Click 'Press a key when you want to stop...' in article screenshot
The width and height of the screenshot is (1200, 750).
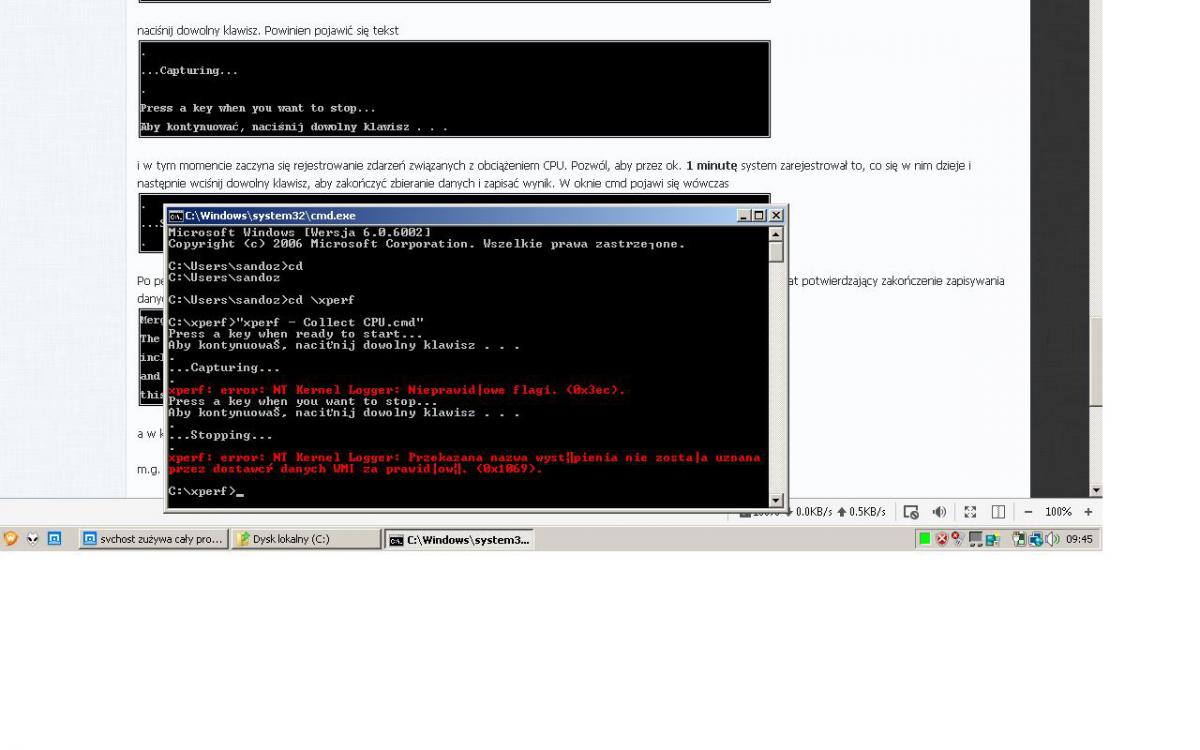tap(258, 108)
